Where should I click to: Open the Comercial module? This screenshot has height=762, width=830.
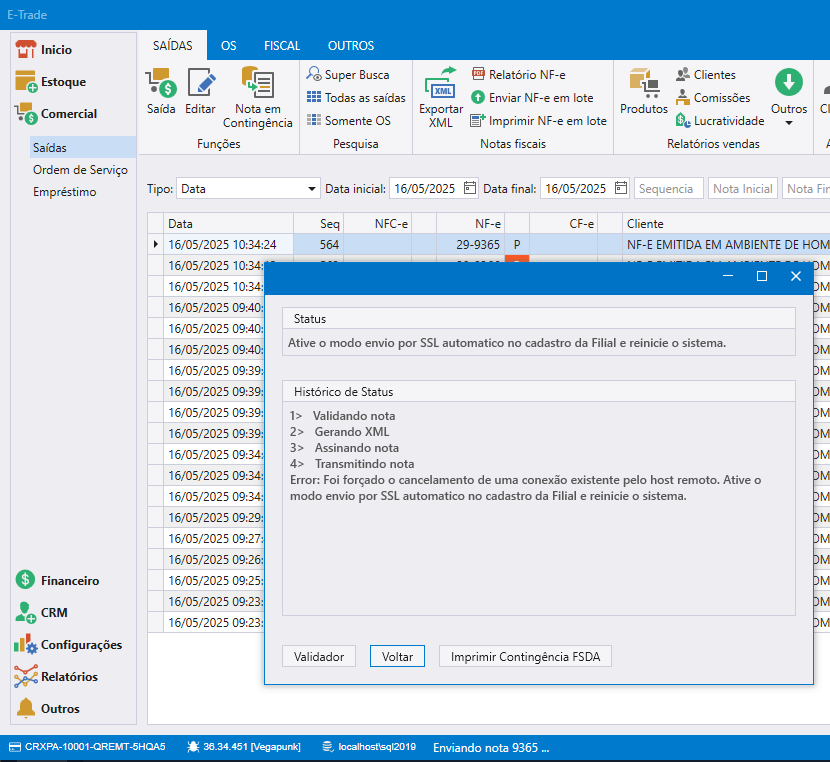tap(56, 114)
